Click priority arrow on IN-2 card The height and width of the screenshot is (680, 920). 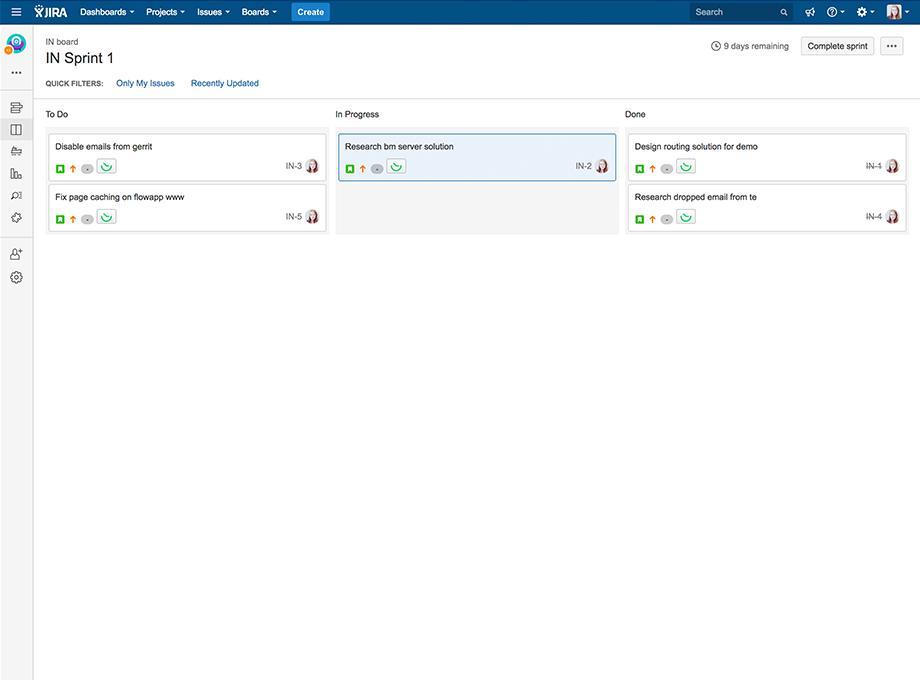click(363, 169)
